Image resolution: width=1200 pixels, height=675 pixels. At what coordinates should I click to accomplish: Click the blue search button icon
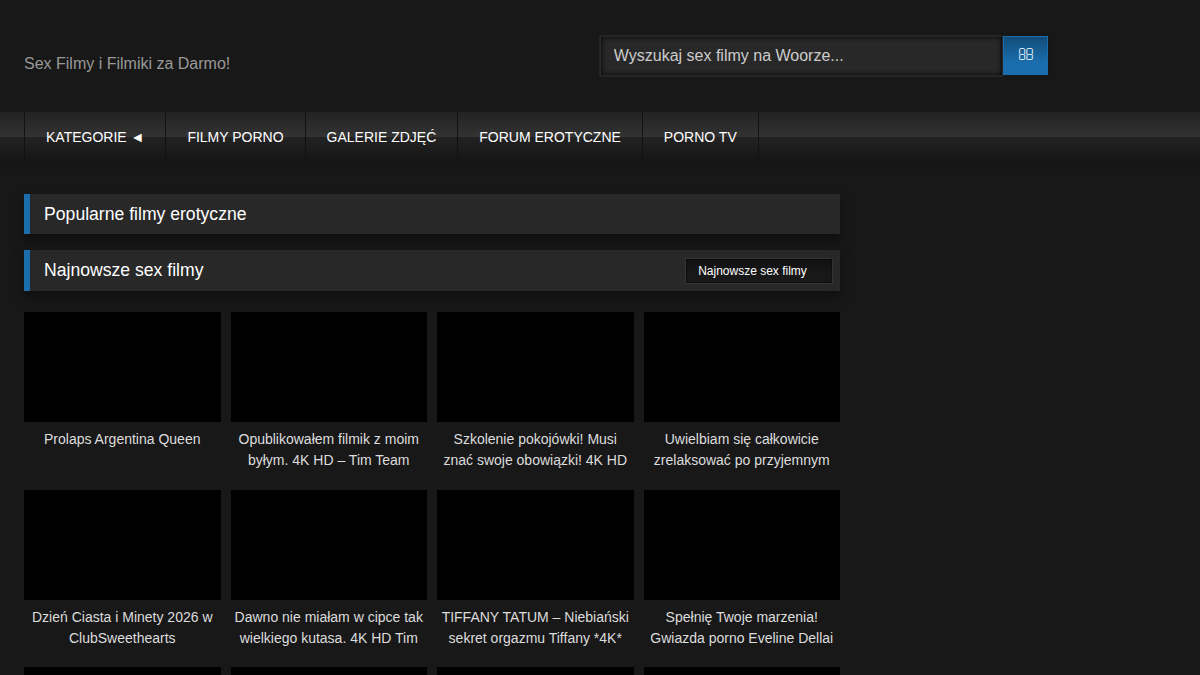[1025, 55]
